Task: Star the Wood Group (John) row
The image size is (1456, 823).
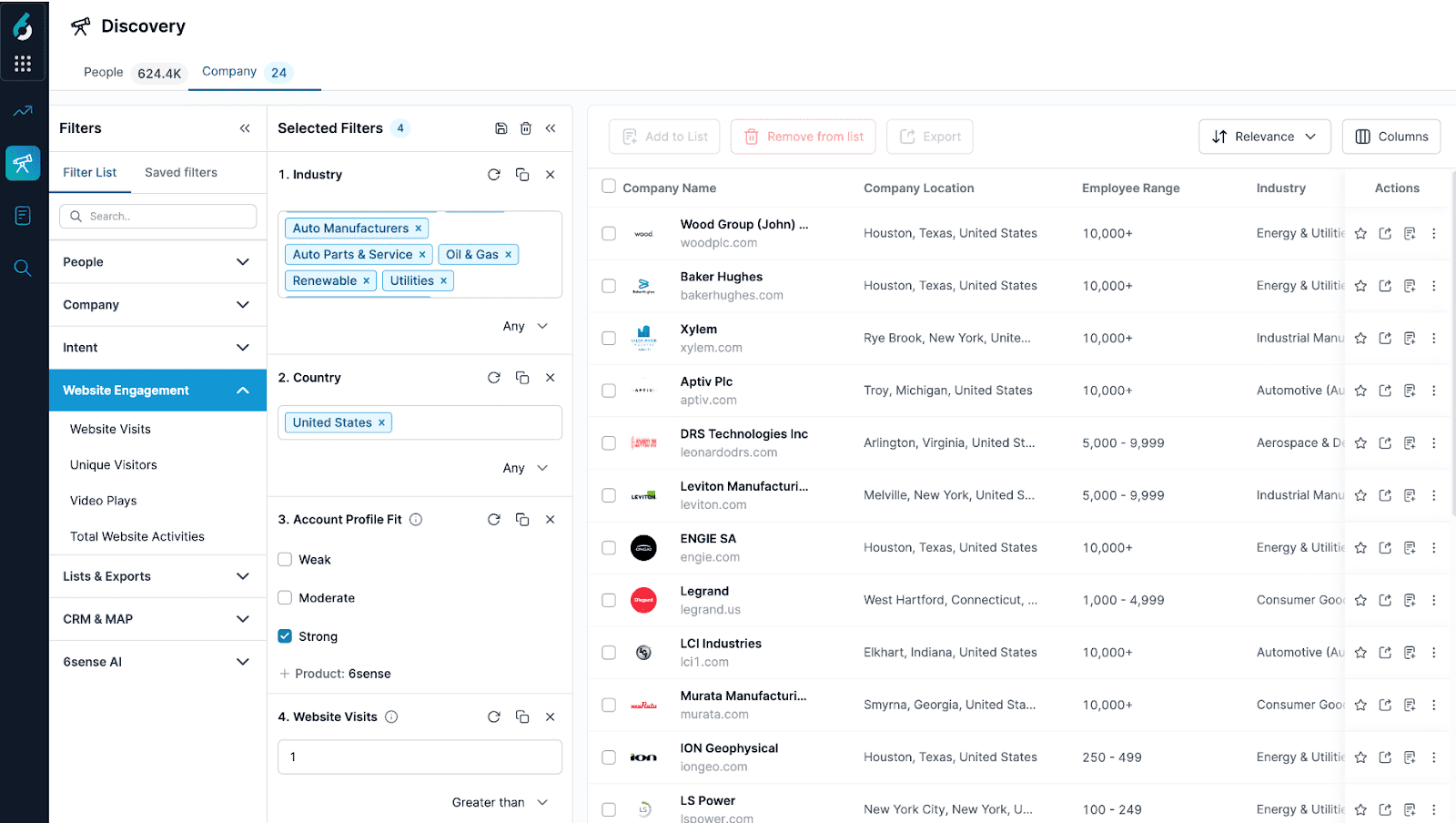Action: point(1360,234)
